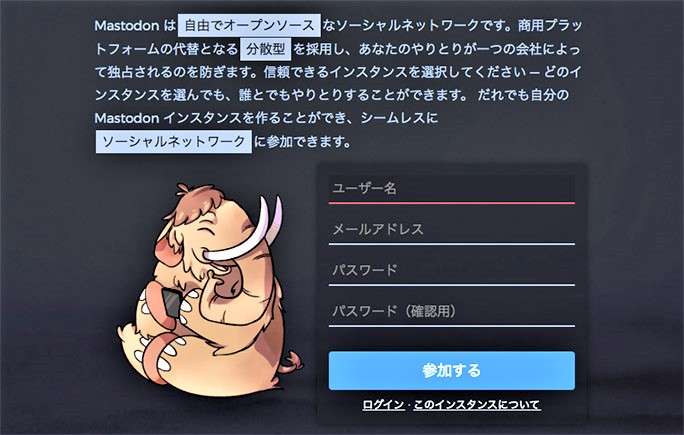Click into the パスワード(確認用) confirmation field
Viewport: 684px width, 435px height.
coord(451,312)
